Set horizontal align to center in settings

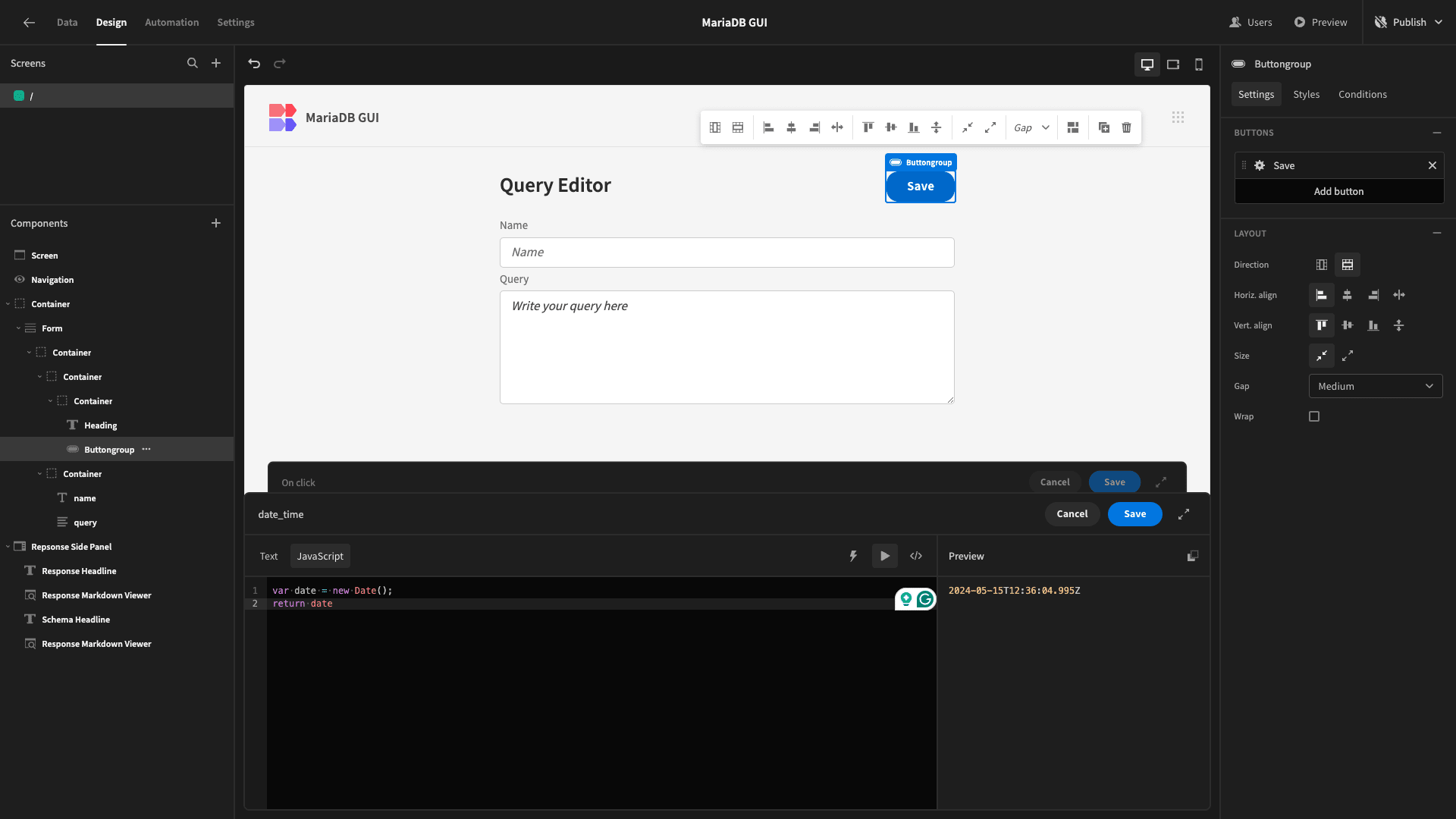tap(1348, 295)
